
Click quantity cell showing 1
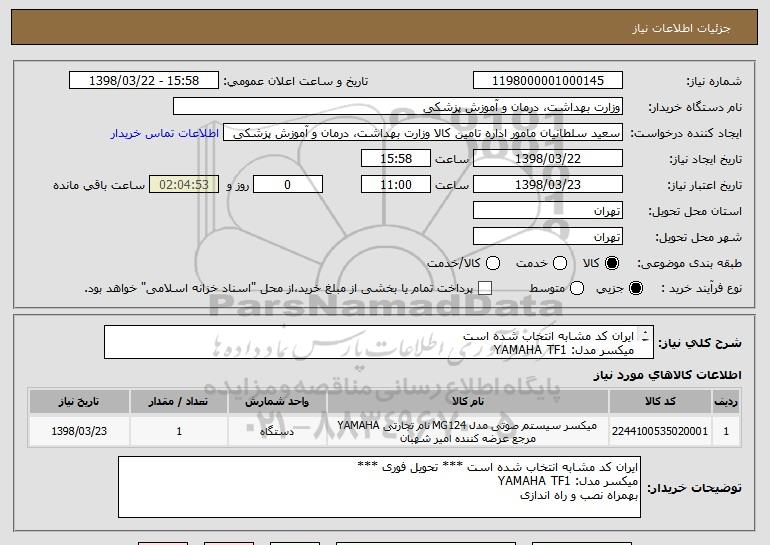click(x=179, y=431)
